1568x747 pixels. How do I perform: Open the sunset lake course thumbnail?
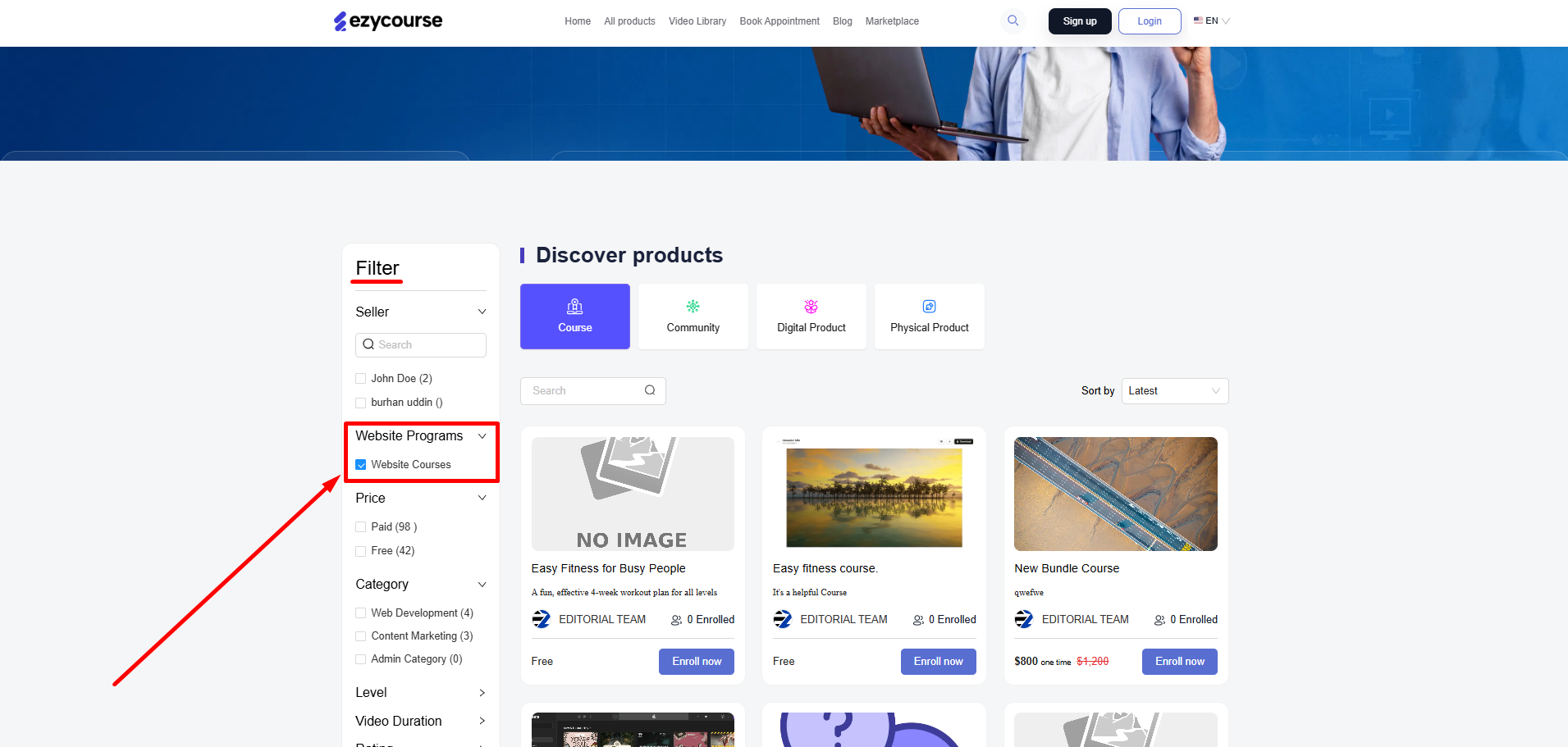pyautogui.click(x=875, y=494)
